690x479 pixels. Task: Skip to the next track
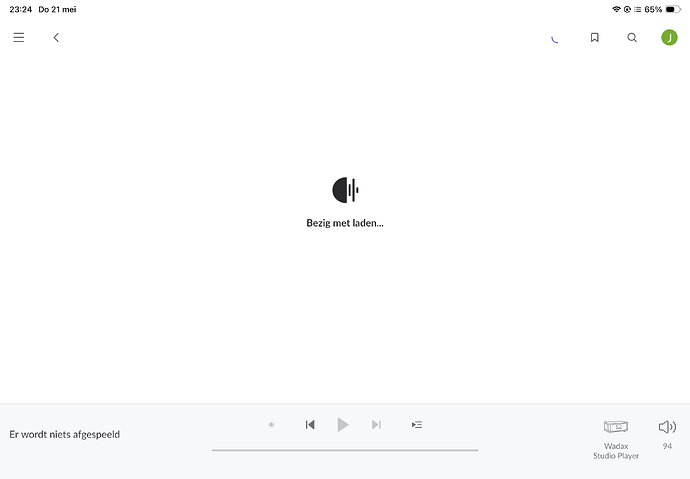[376, 424]
